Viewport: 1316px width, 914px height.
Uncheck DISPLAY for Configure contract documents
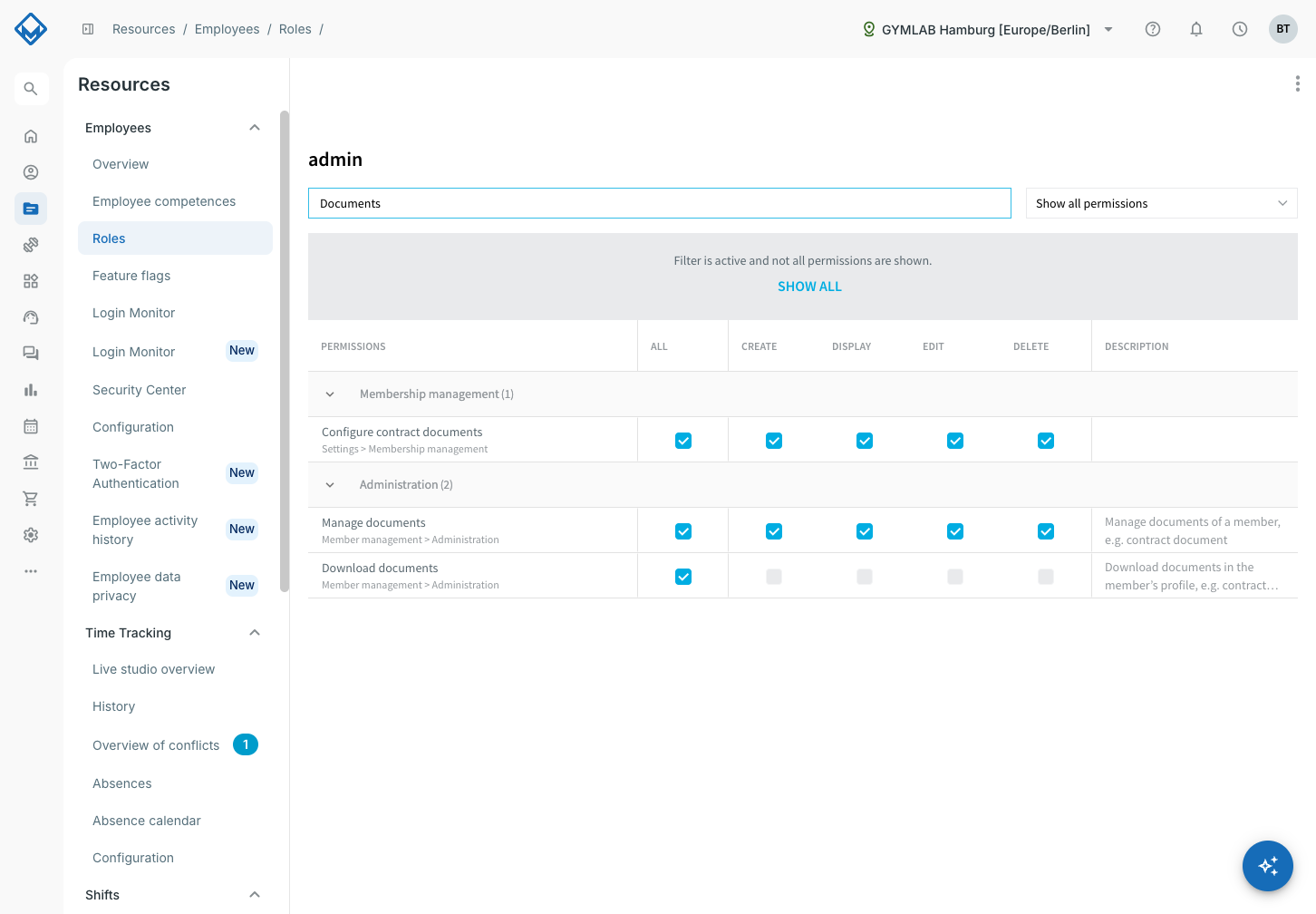click(x=865, y=441)
